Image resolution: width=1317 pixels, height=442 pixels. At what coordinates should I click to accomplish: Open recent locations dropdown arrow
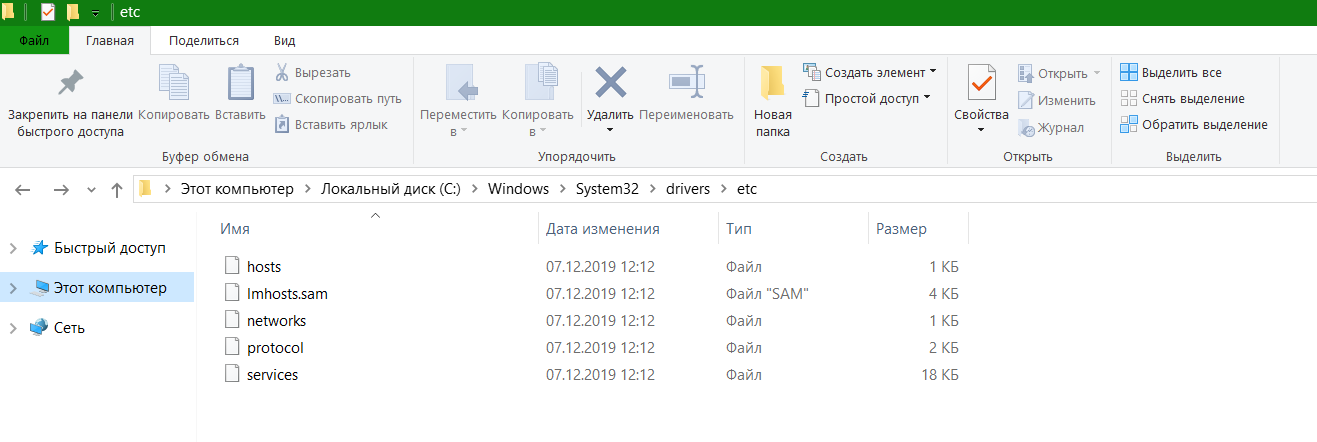point(91,189)
